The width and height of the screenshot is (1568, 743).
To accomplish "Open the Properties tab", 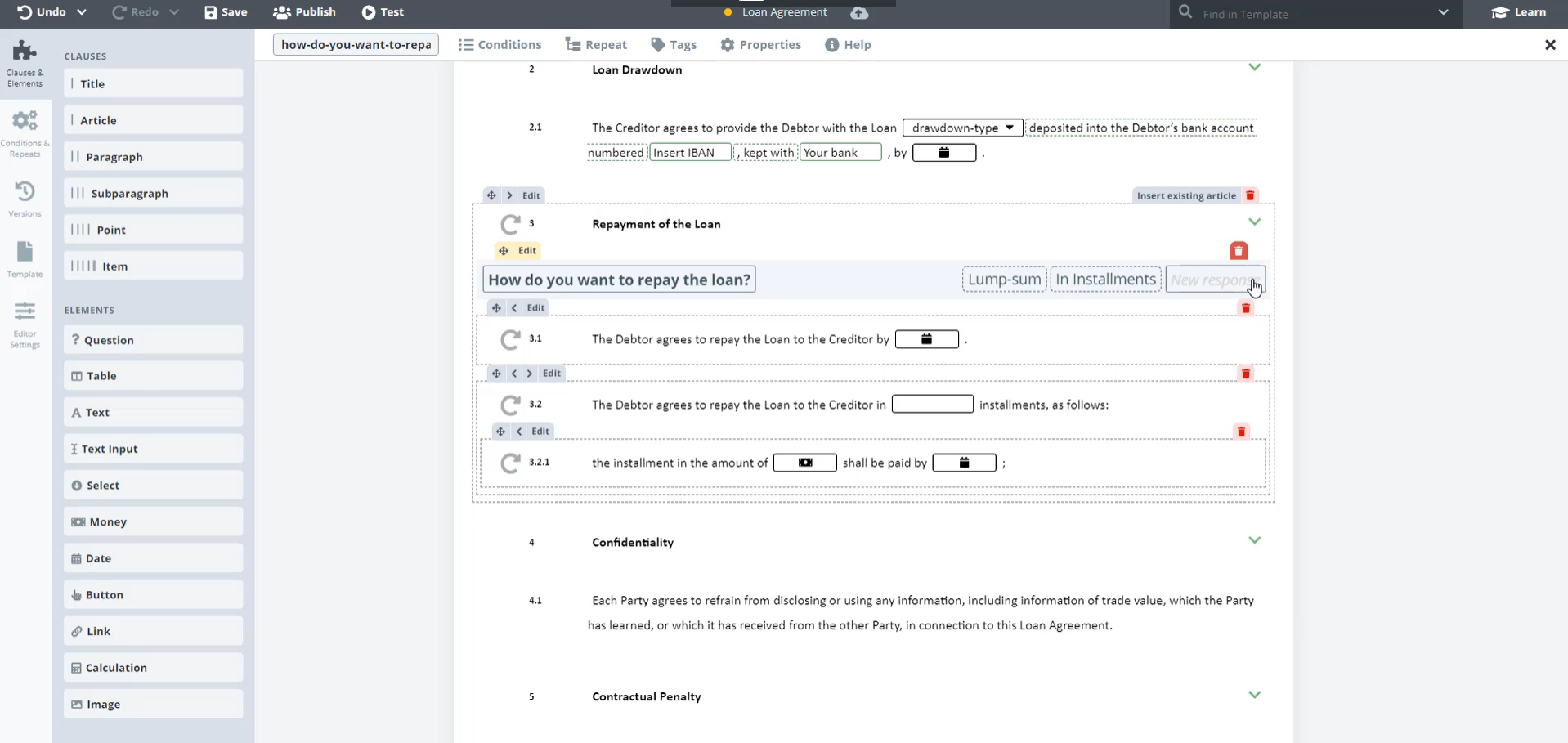I will pos(760,45).
